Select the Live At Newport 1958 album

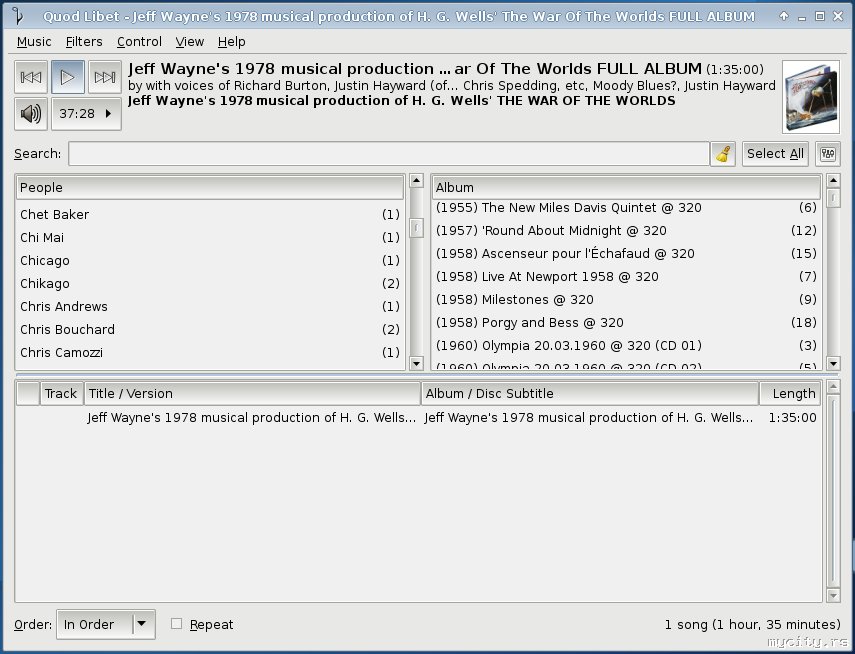pos(627,277)
